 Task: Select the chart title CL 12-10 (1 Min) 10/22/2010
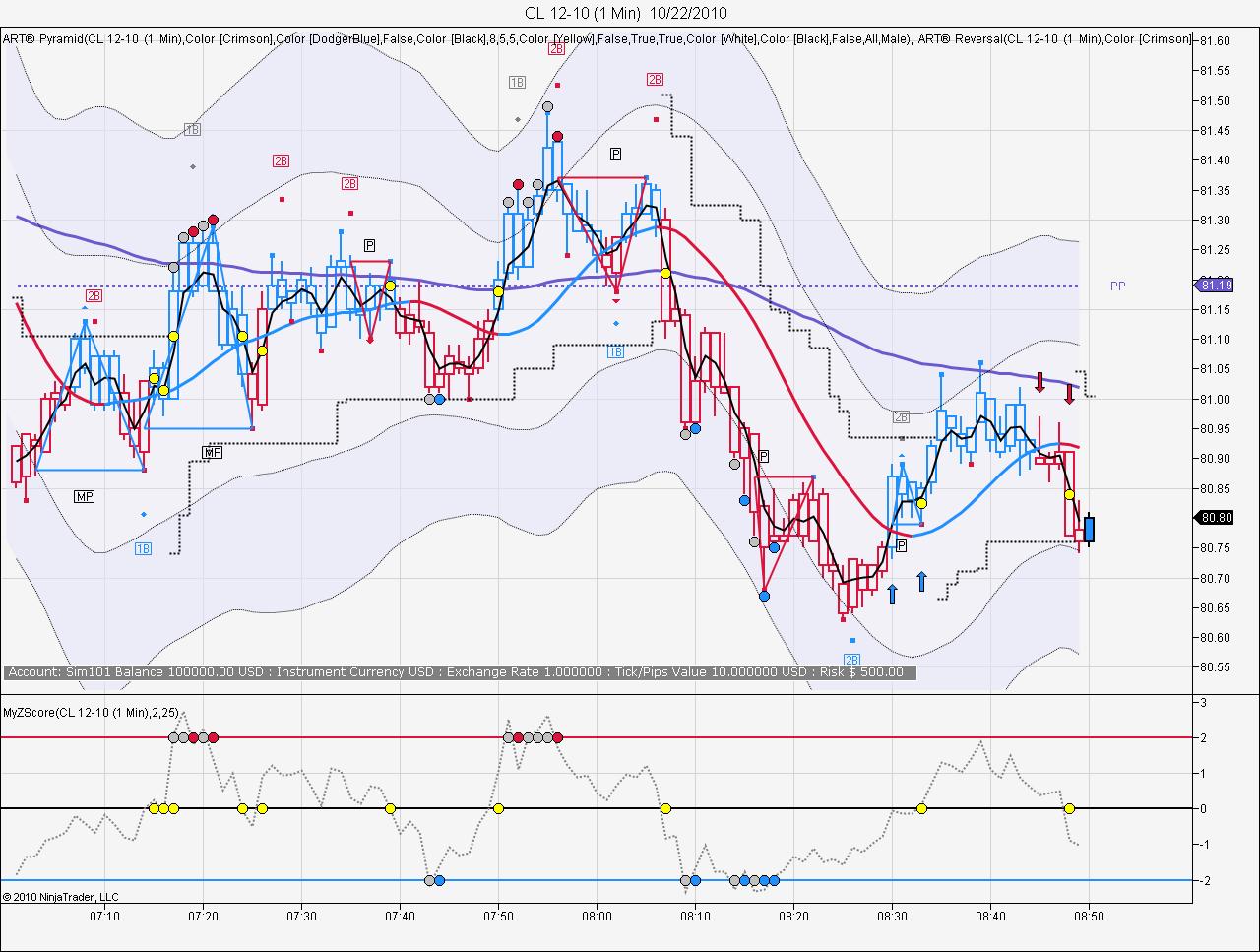tap(626, 13)
